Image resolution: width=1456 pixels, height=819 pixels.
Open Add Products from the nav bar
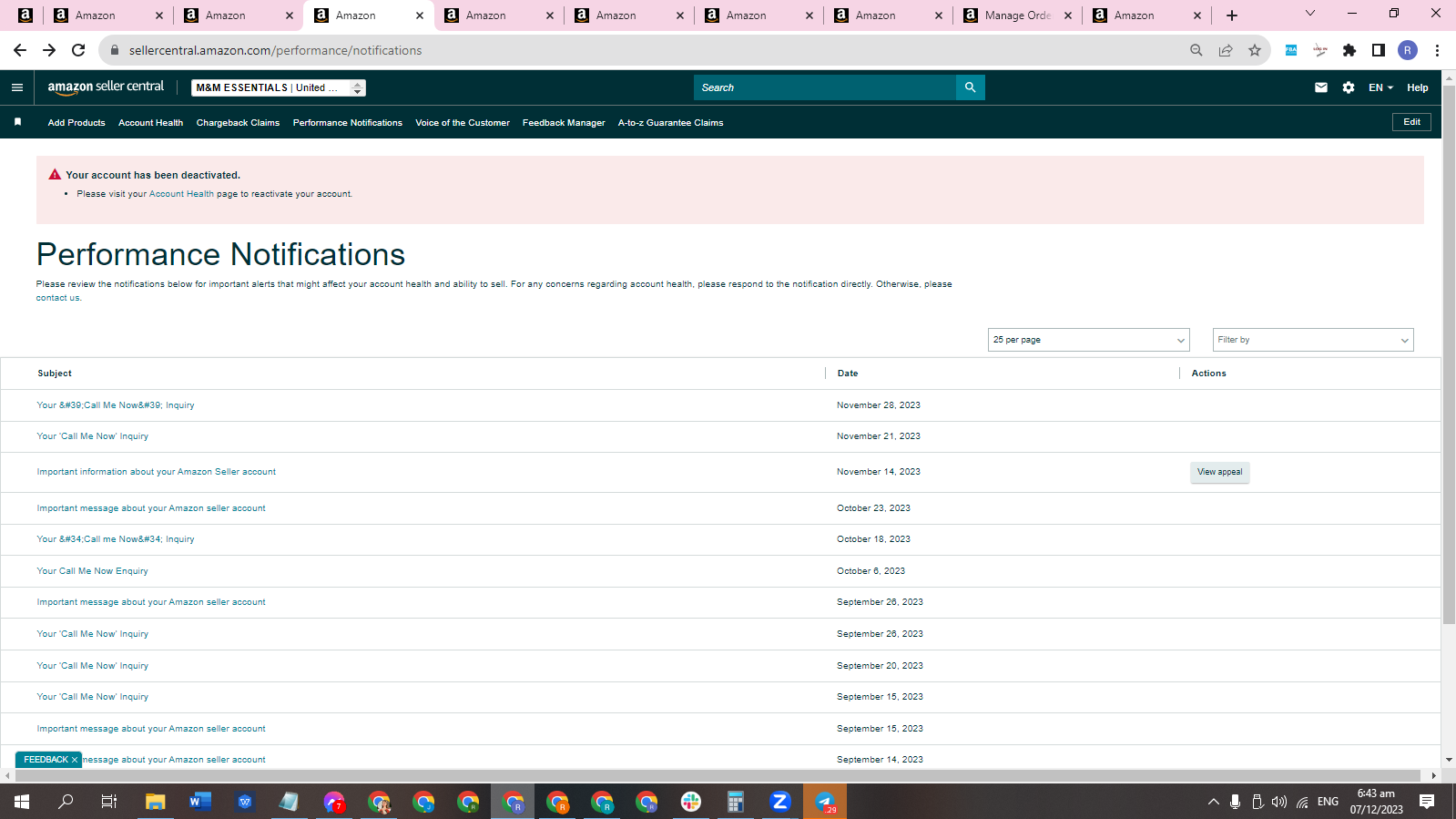point(76,123)
